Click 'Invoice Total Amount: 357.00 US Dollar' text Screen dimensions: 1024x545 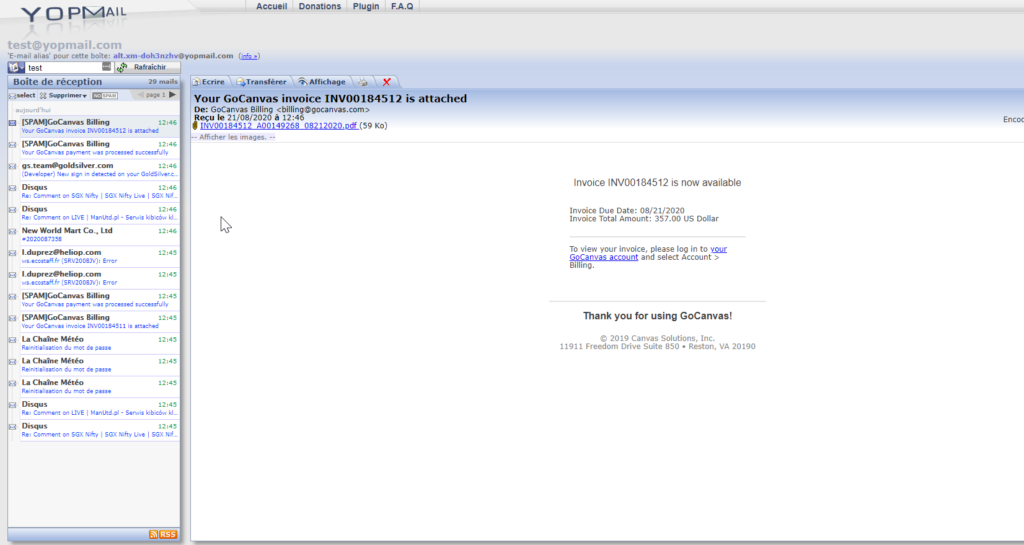click(x=644, y=219)
